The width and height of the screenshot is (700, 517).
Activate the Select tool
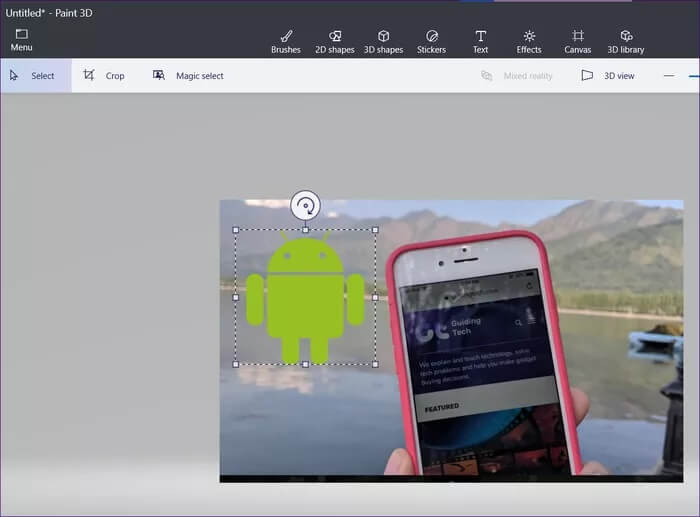(x=36, y=76)
